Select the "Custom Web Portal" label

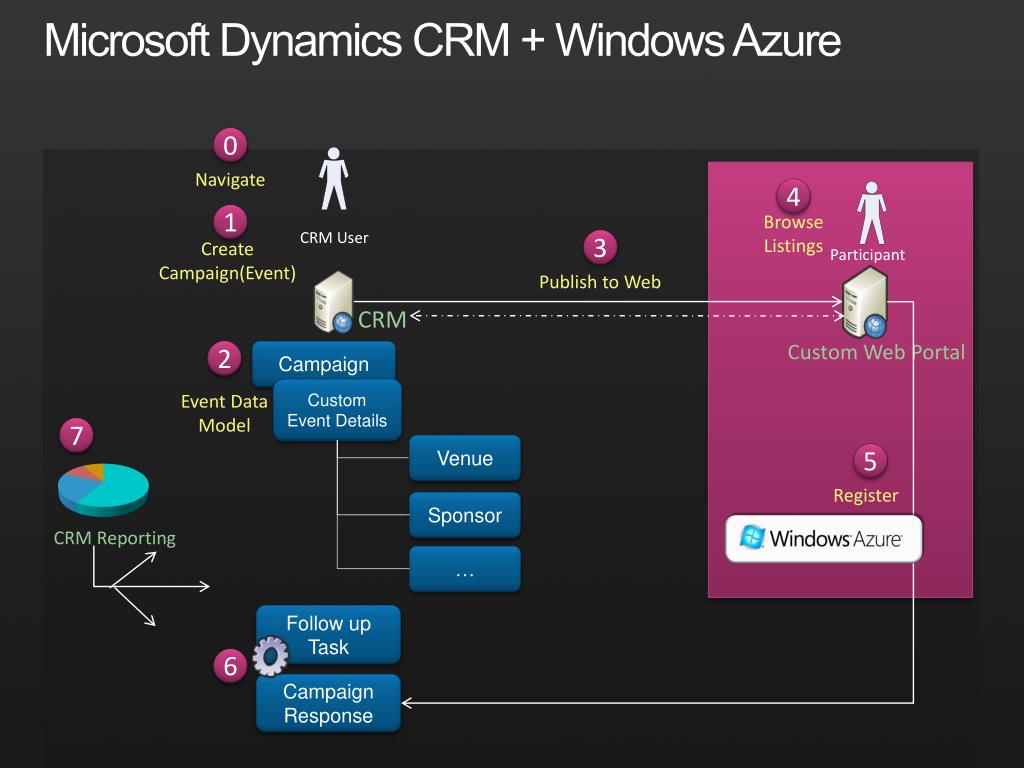[876, 353]
